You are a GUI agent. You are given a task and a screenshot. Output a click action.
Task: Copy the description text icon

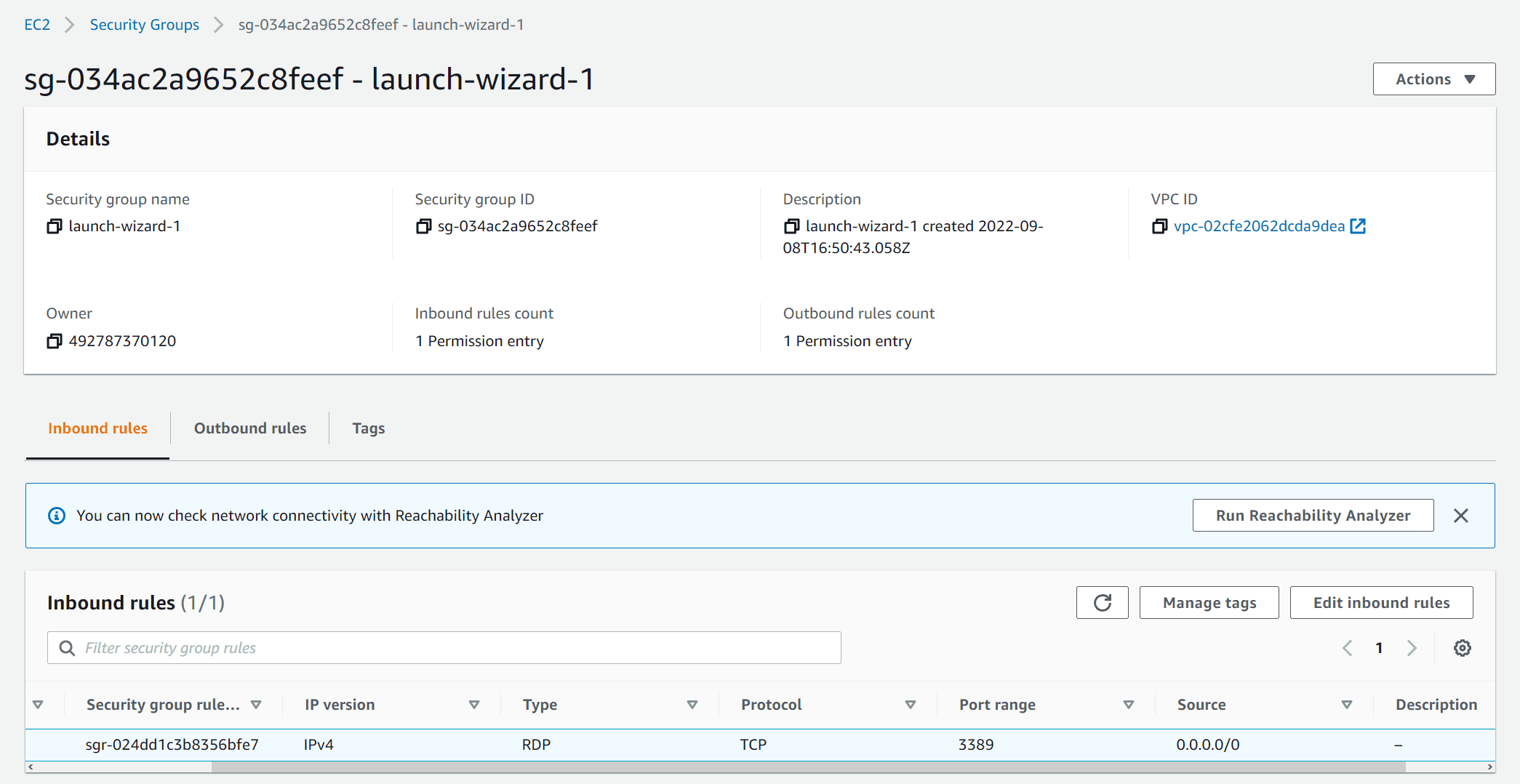pos(791,227)
